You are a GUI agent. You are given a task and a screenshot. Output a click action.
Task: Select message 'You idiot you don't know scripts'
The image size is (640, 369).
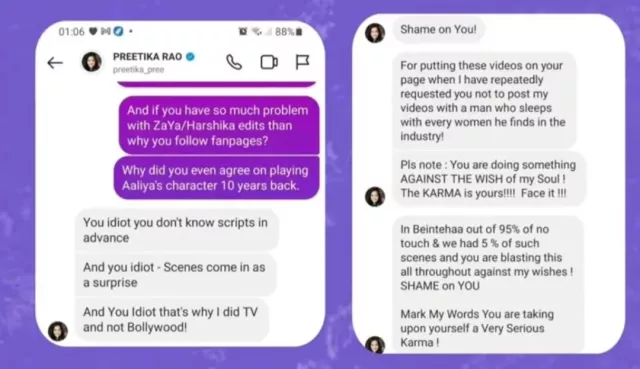(x=176, y=230)
